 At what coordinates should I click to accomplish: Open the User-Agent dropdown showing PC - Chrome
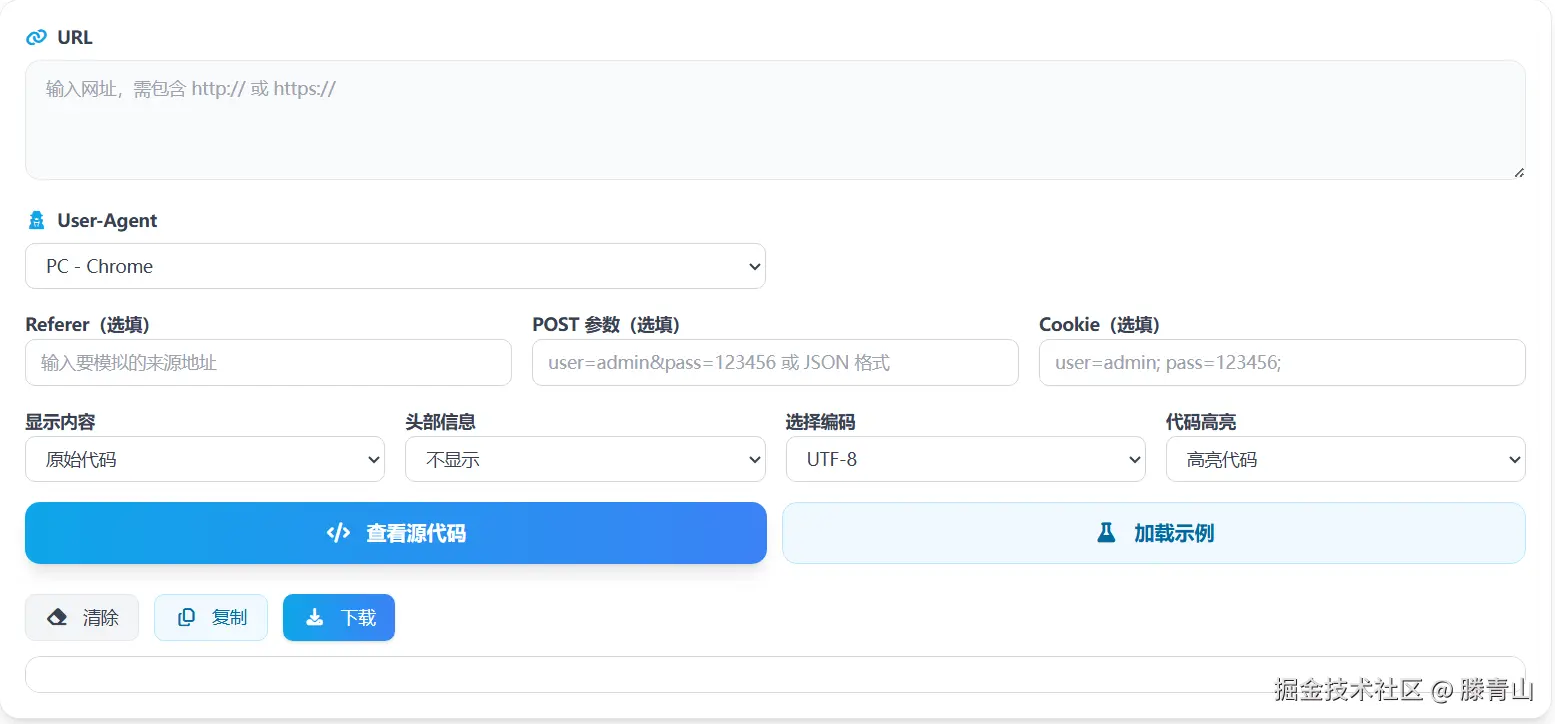click(x=395, y=266)
